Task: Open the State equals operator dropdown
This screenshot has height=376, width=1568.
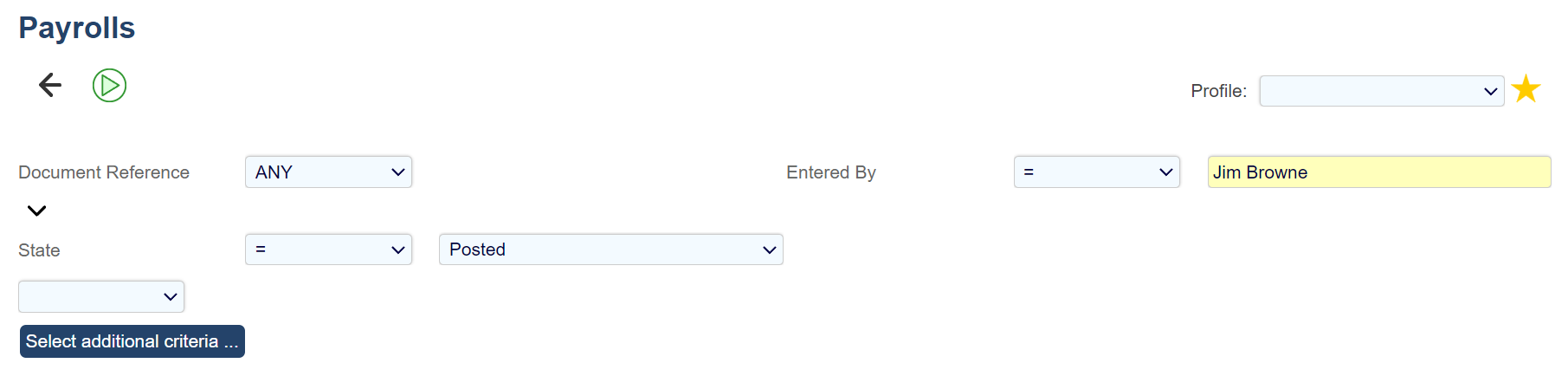Action: 328,250
